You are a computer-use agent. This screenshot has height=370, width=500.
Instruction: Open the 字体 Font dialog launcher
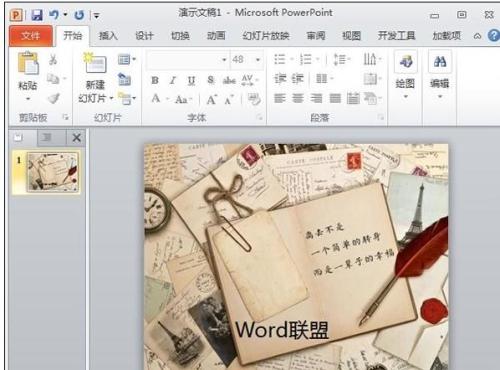pos(259,117)
